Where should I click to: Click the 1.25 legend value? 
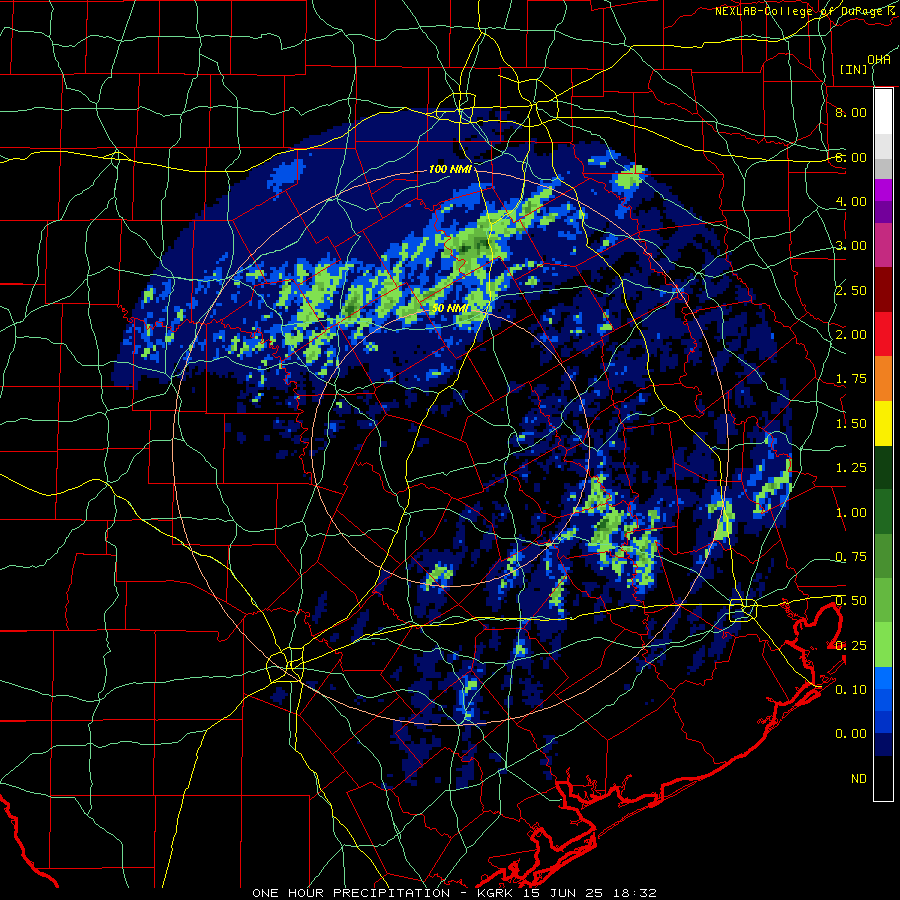[851, 468]
